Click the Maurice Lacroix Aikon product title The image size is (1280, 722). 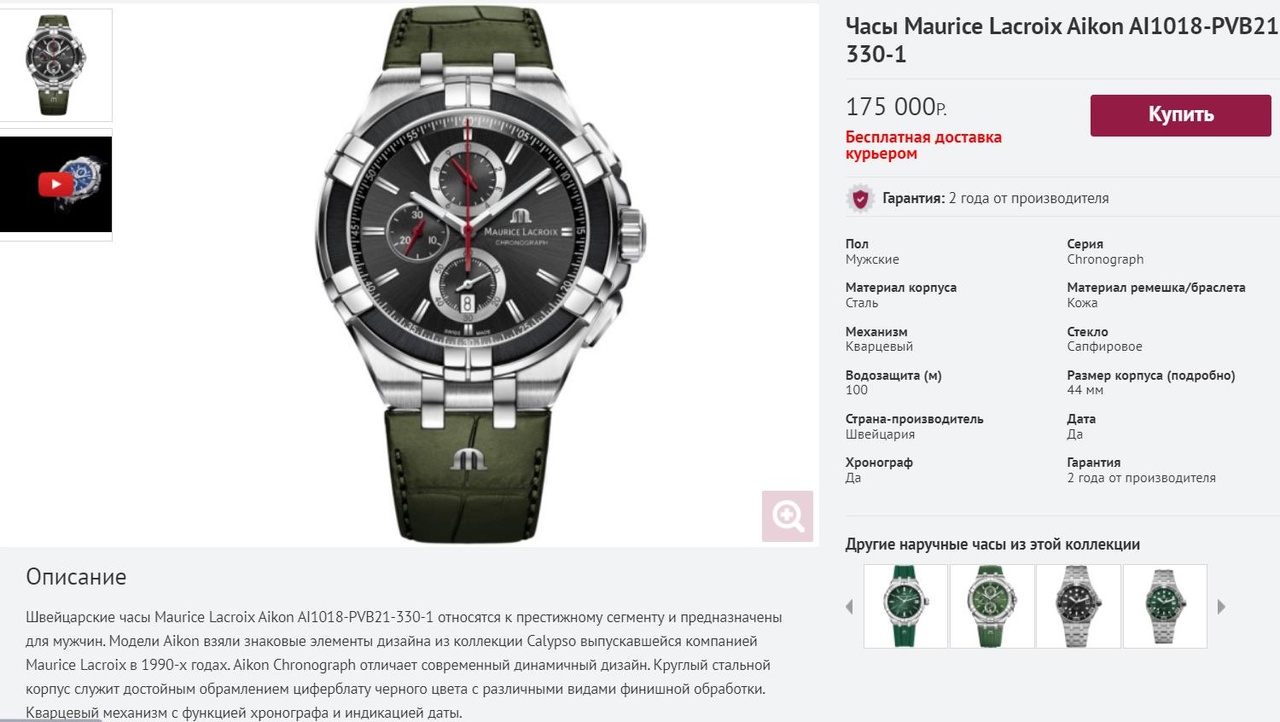(x=1061, y=40)
